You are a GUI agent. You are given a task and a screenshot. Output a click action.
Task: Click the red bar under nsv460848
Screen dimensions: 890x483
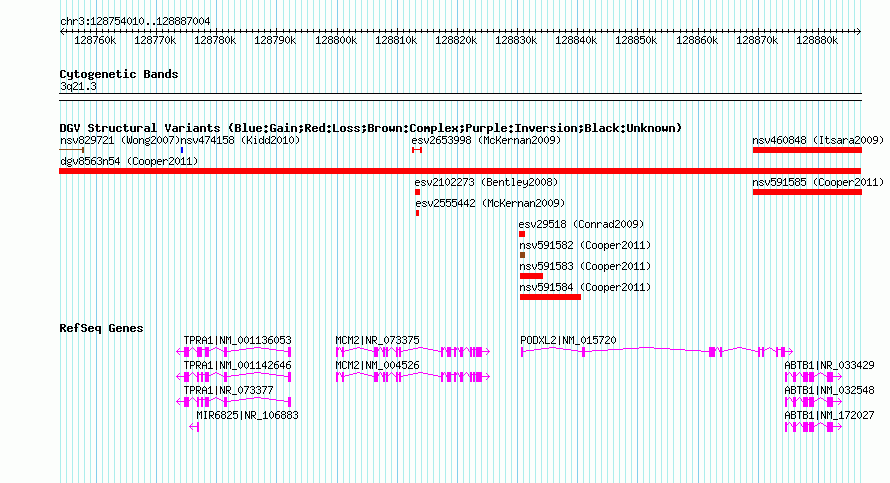(x=807, y=150)
